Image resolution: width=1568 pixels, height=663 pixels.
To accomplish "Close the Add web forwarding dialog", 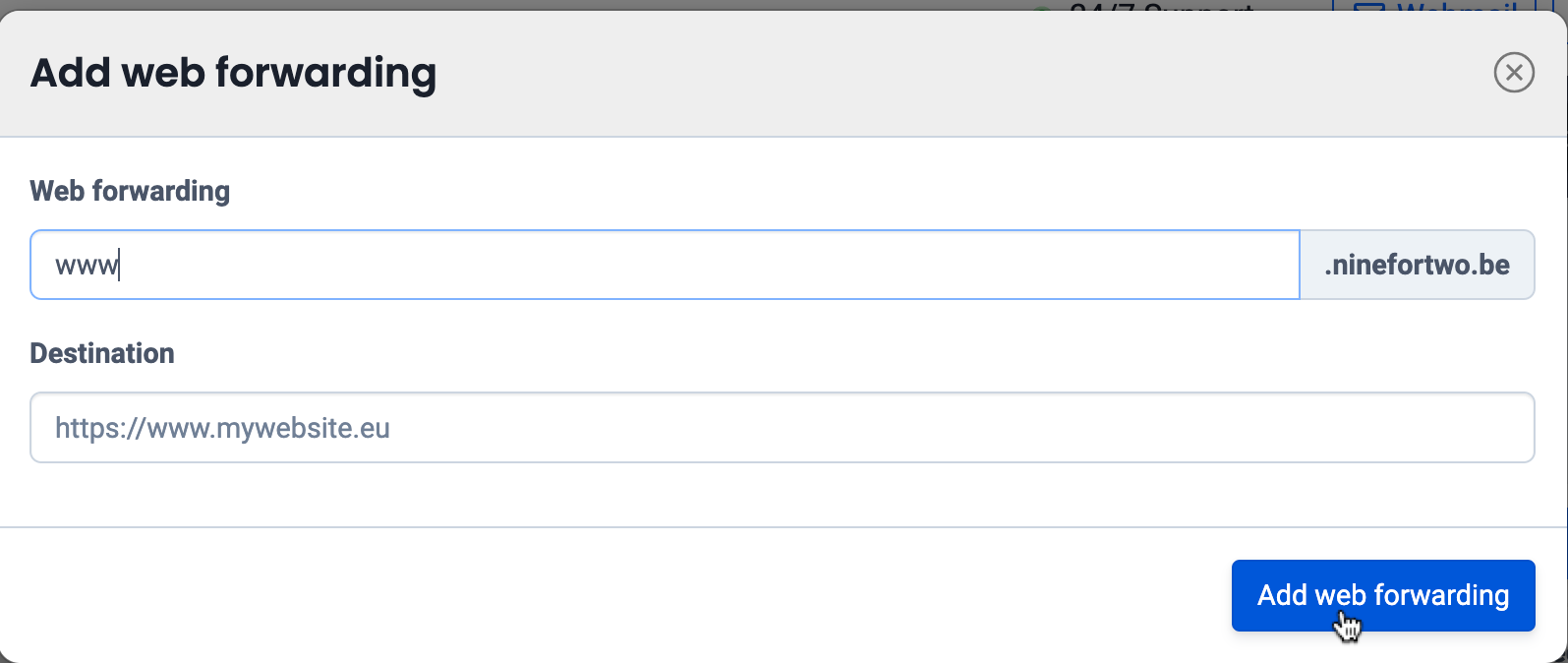I will click(1514, 73).
